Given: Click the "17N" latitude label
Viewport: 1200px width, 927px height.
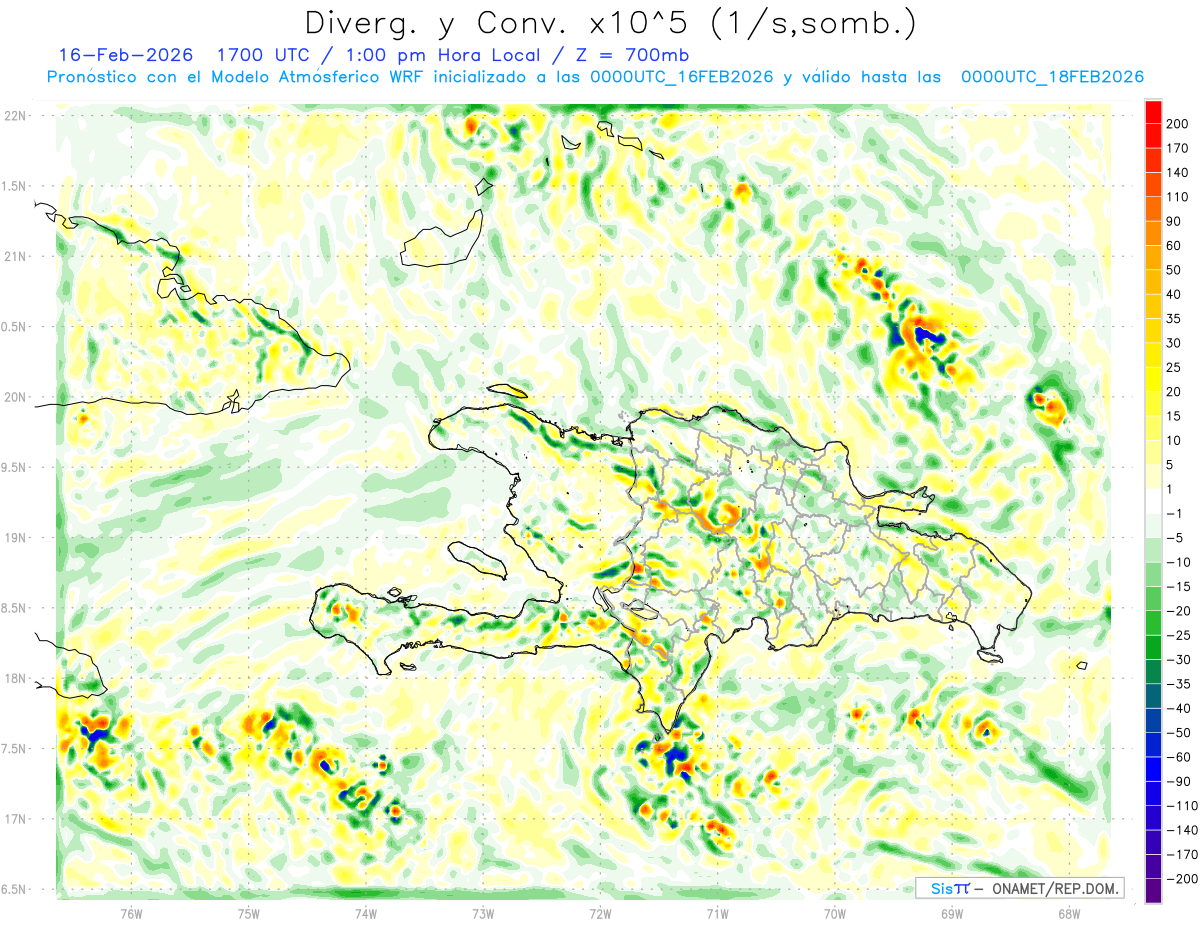Looking at the screenshot, I should pyautogui.click(x=15, y=819).
